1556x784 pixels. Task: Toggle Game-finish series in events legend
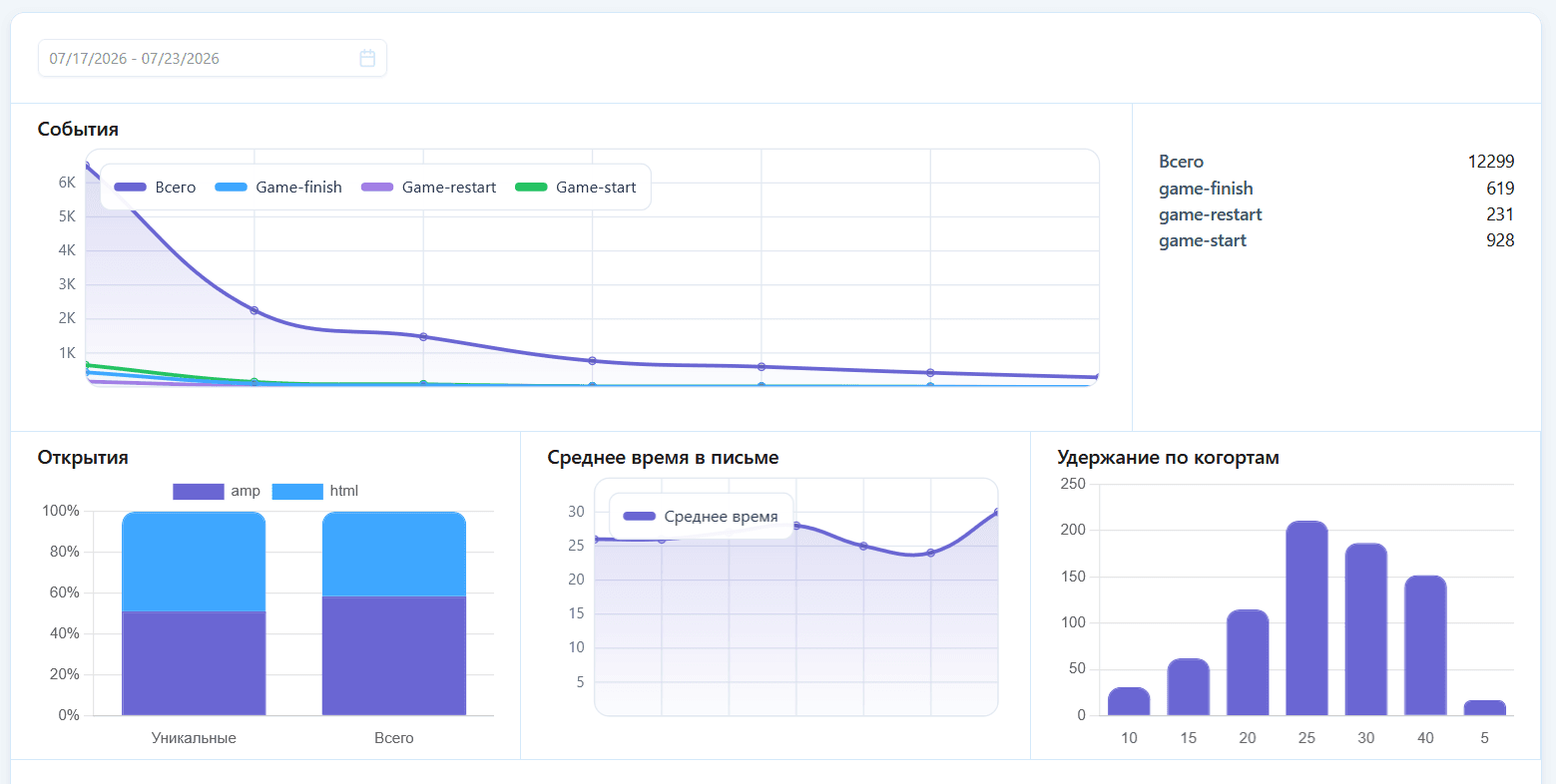pyautogui.click(x=278, y=188)
